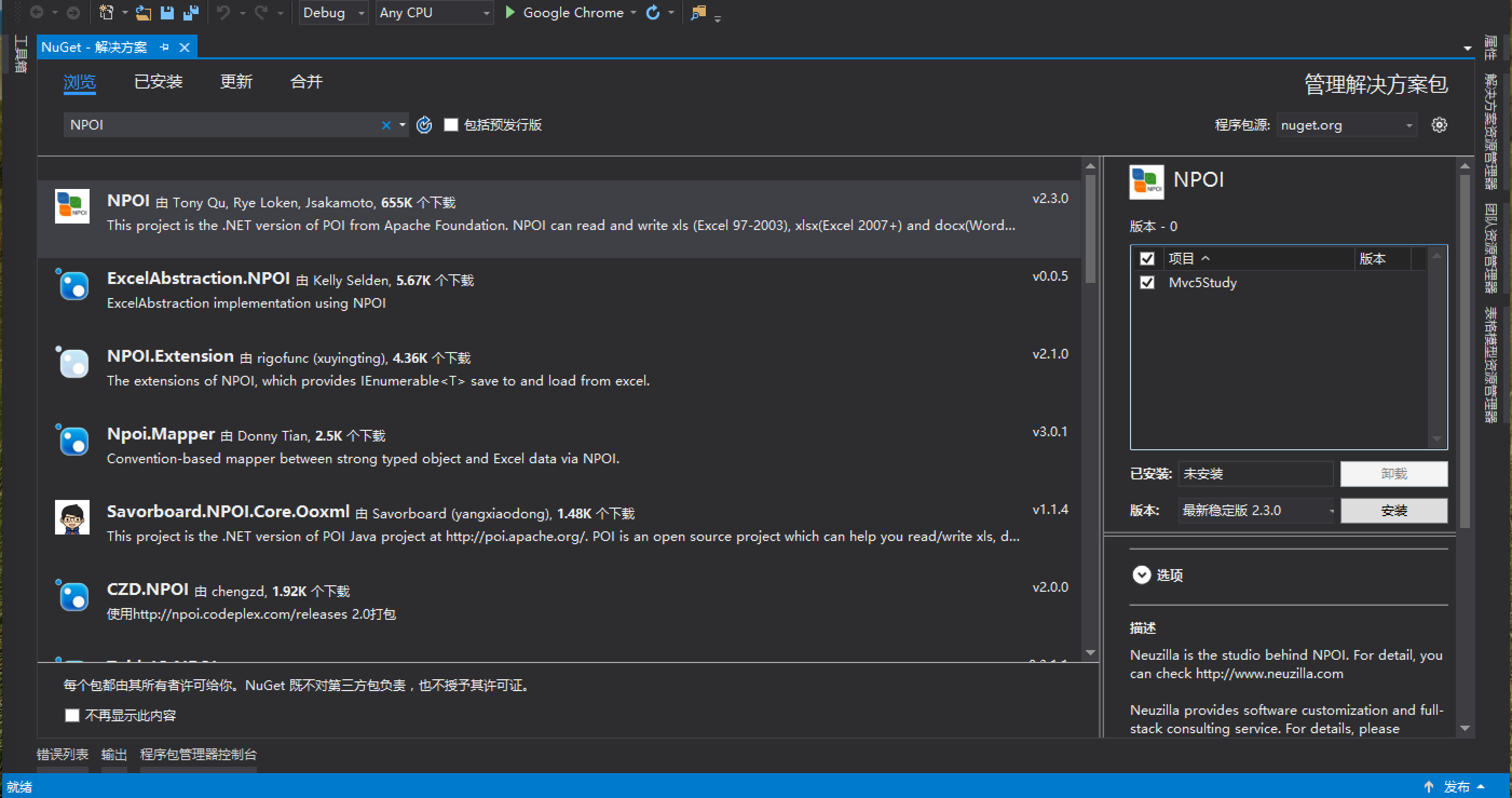Clear the NPOI search text
Screen dimensions: 1512x798
coord(386,125)
